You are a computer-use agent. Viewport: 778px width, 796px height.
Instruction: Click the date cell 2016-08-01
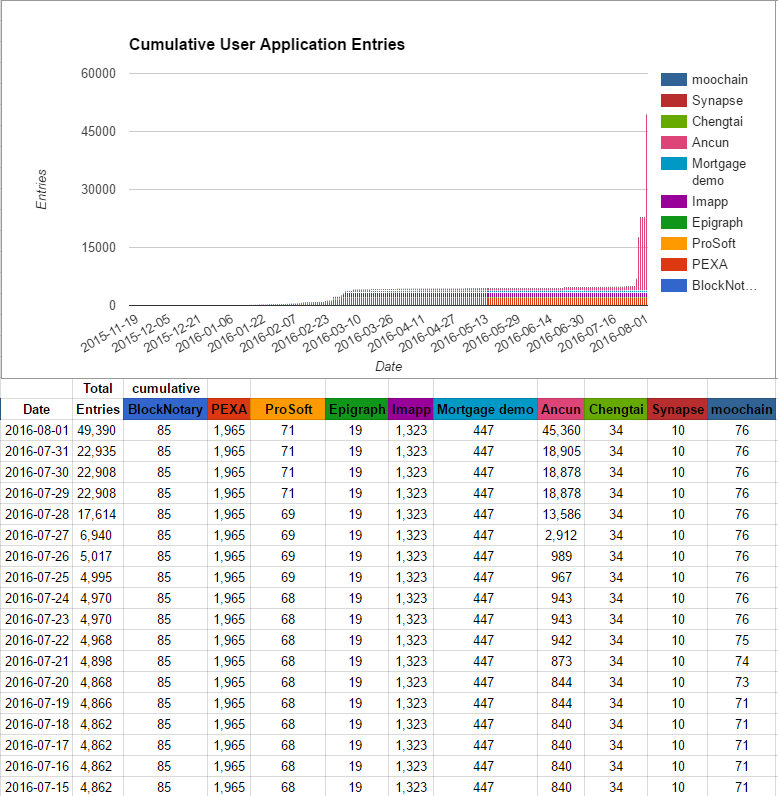[37, 430]
